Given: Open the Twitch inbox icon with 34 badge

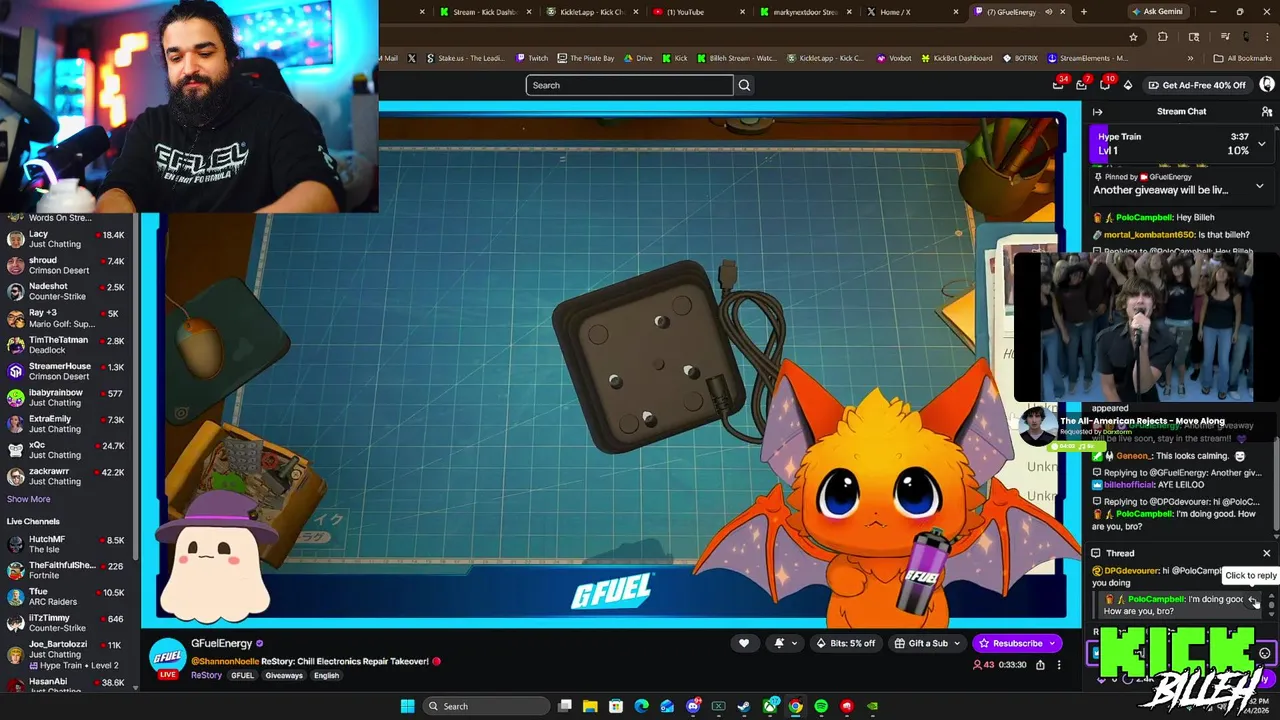Looking at the screenshot, I should click(x=1059, y=85).
